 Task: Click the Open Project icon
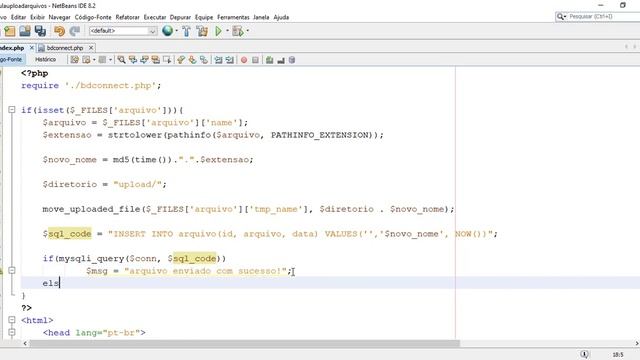coord(25,31)
